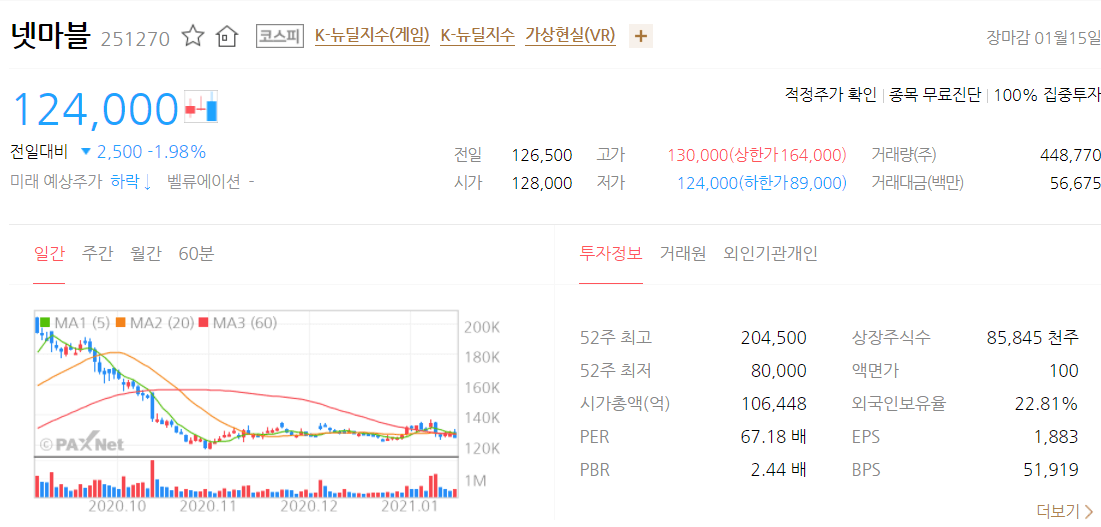Screen dimensions: 1101x527
Task: Switch chart to 월간 tab
Action: tap(145, 253)
